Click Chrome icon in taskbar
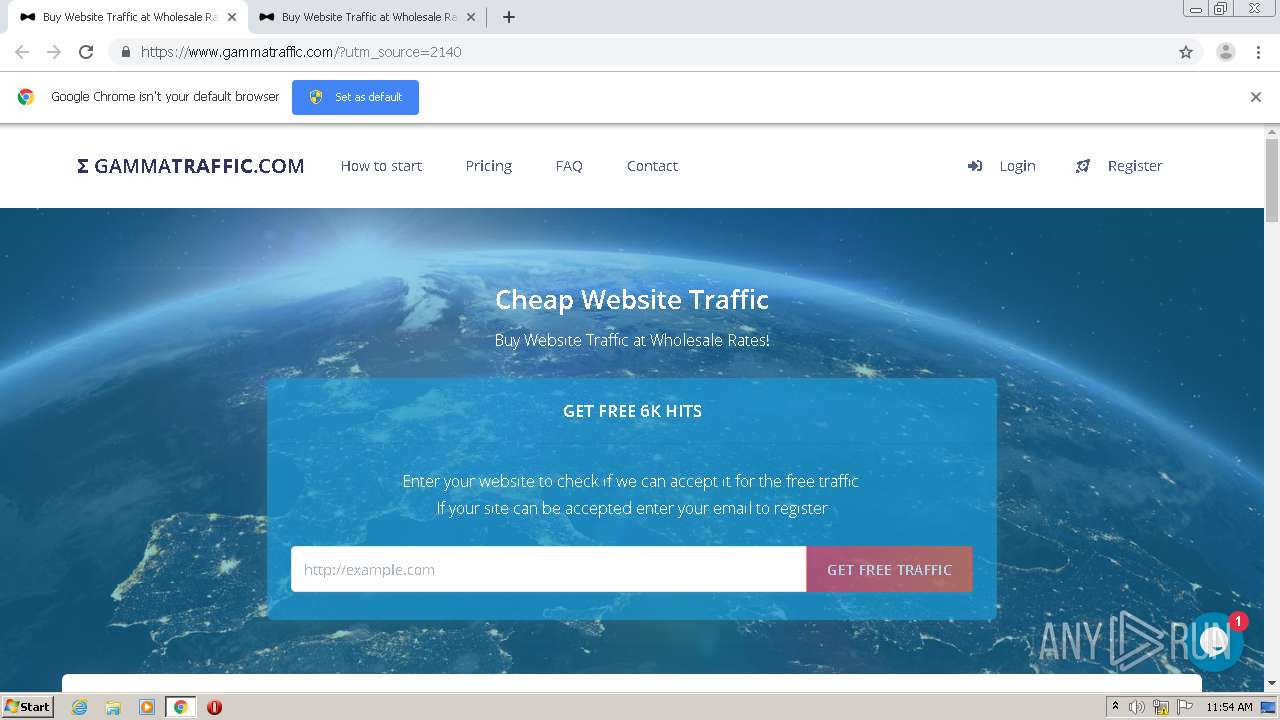1280x720 pixels. pyautogui.click(x=181, y=707)
